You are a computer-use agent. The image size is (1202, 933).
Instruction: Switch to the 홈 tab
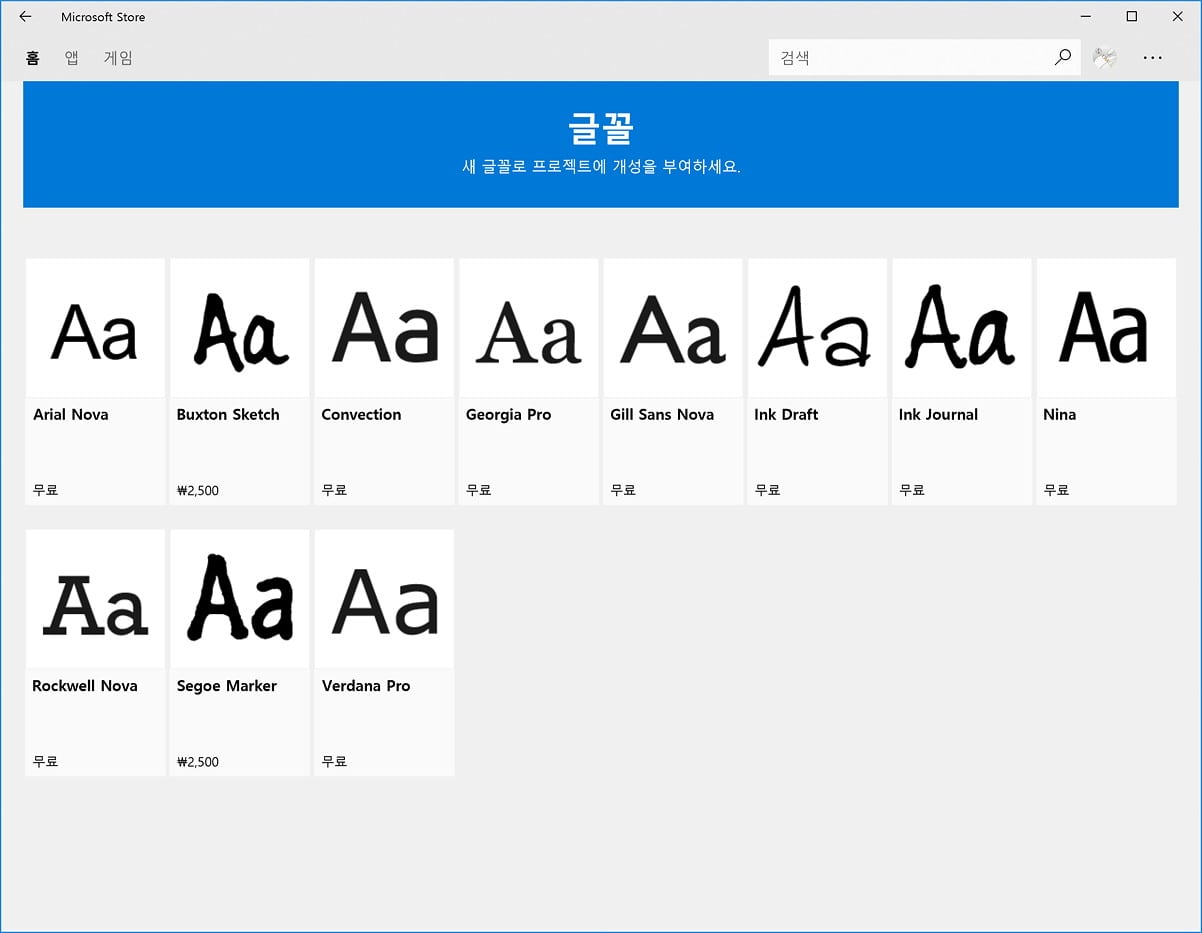(x=33, y=58)
